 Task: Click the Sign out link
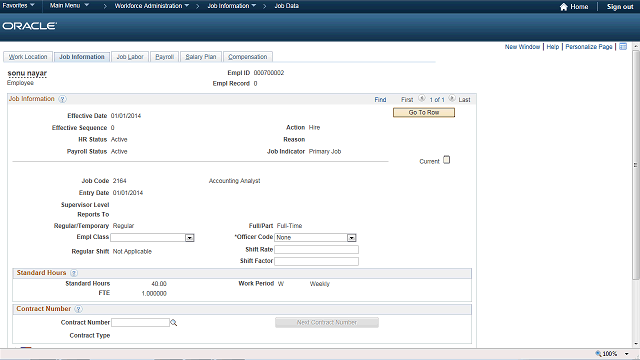[x=620, y=7]
